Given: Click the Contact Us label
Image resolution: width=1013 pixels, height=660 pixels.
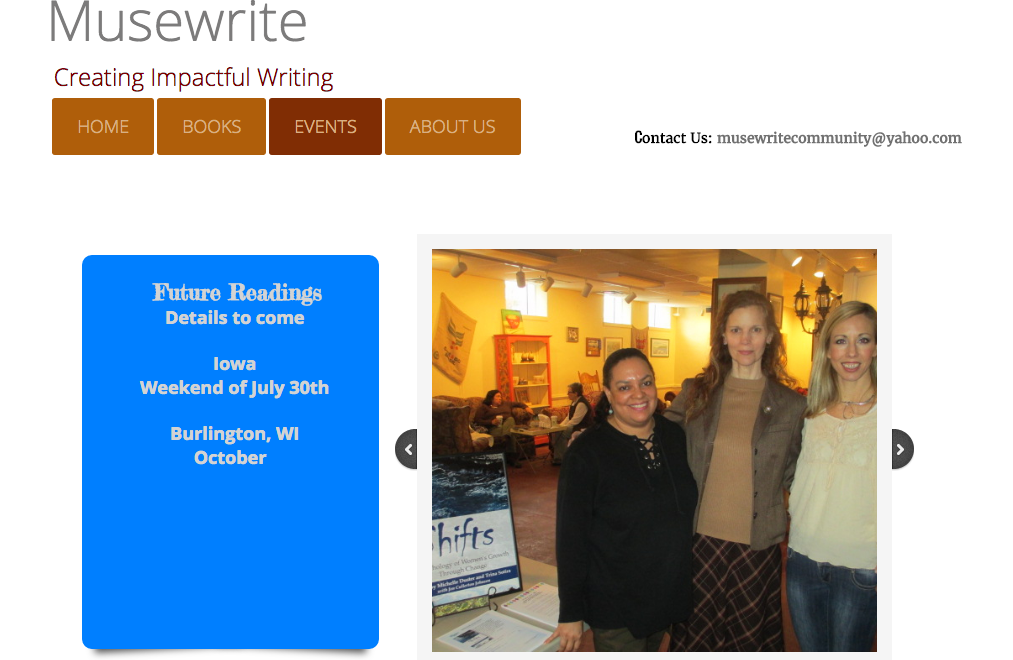Looking at the screenshot, I should click(x=673, y=138).
